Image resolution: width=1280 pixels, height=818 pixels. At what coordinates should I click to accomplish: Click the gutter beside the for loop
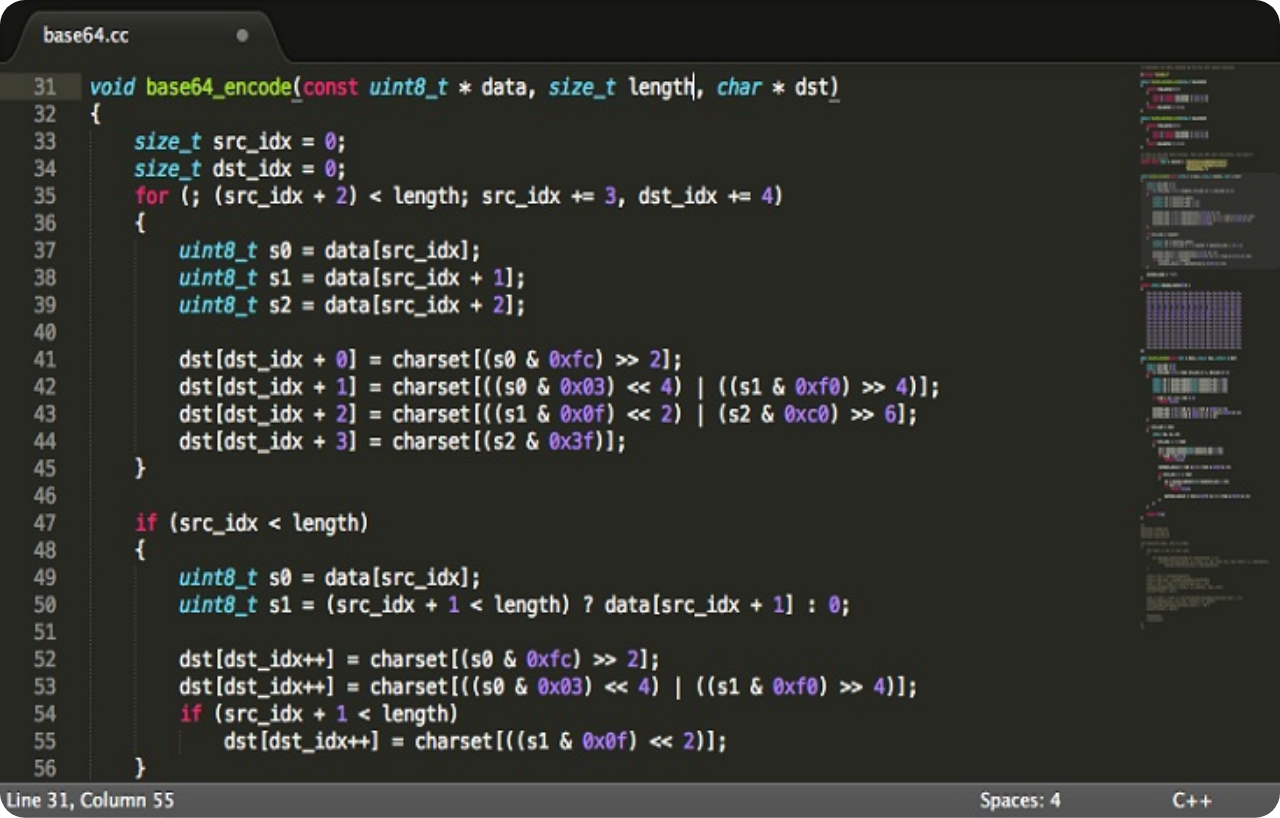coord(46,196)
